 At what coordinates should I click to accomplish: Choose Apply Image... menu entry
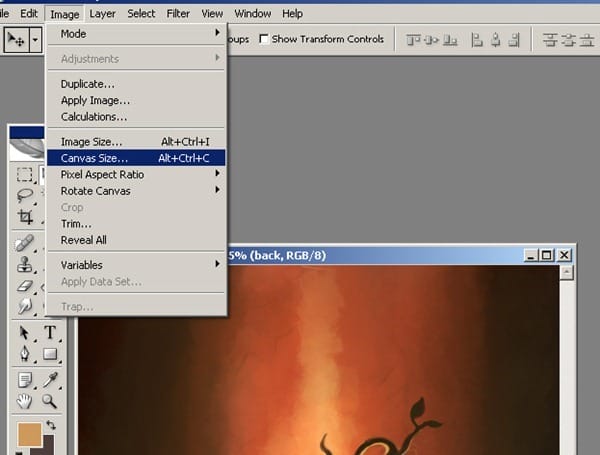[x=136, y=100]
